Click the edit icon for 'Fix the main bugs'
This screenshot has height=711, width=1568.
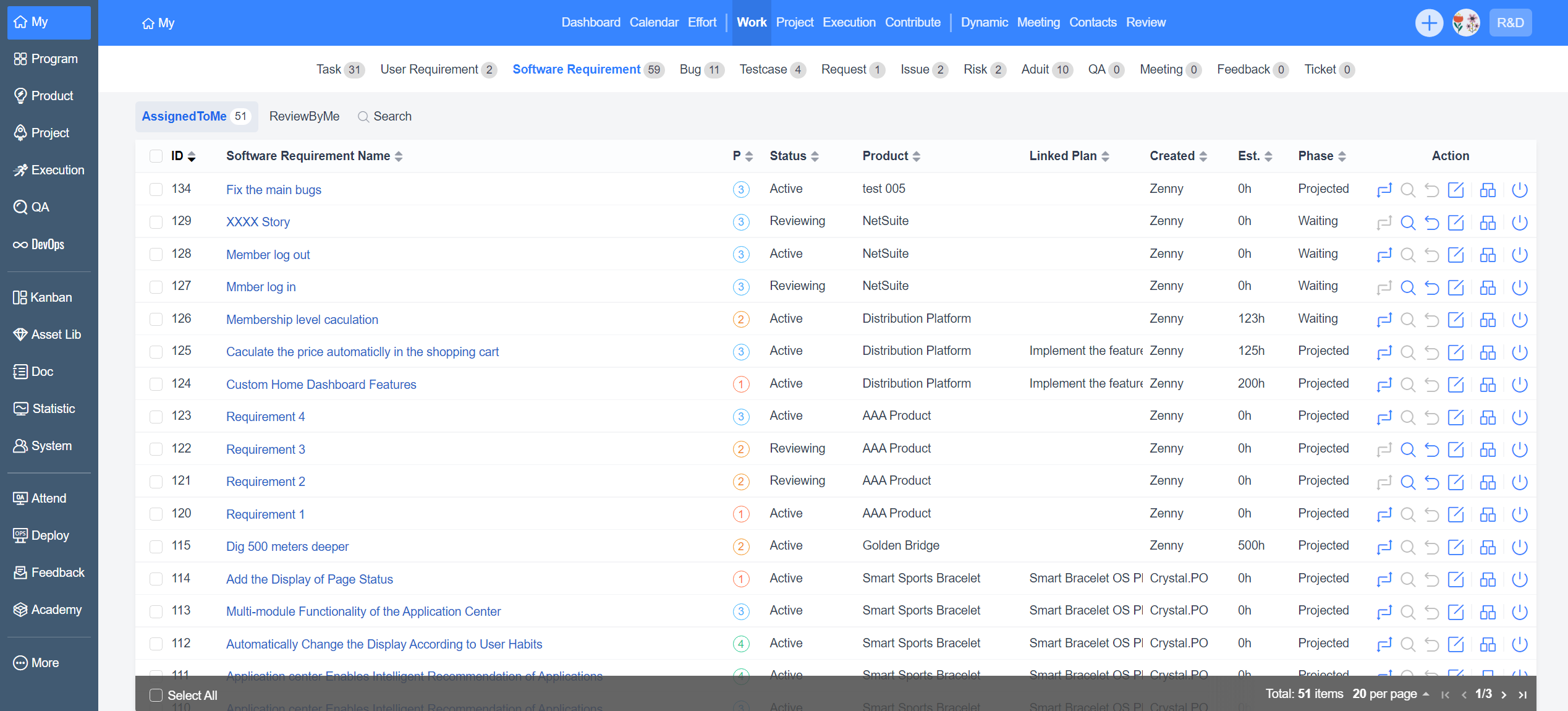coord(1456,190)
